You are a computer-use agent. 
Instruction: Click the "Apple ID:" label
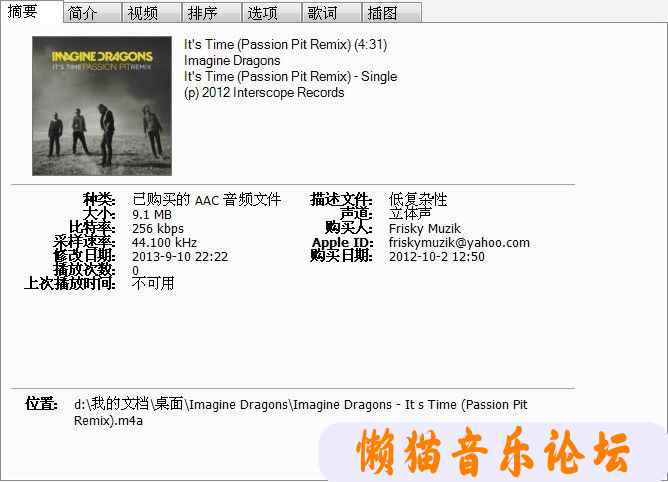tap(343, 242)
